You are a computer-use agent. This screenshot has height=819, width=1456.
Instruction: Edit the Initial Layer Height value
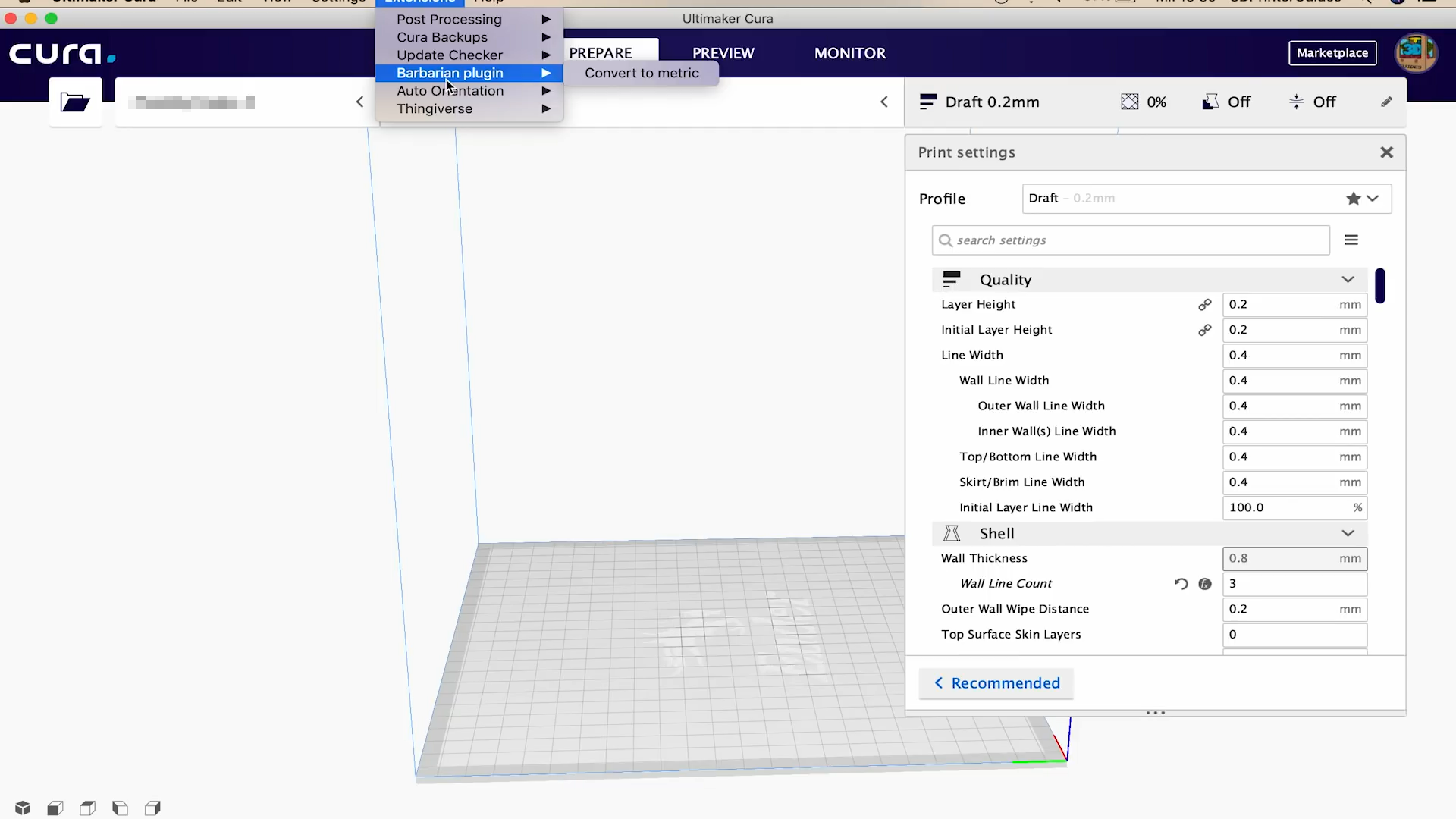click(1294, 330)
